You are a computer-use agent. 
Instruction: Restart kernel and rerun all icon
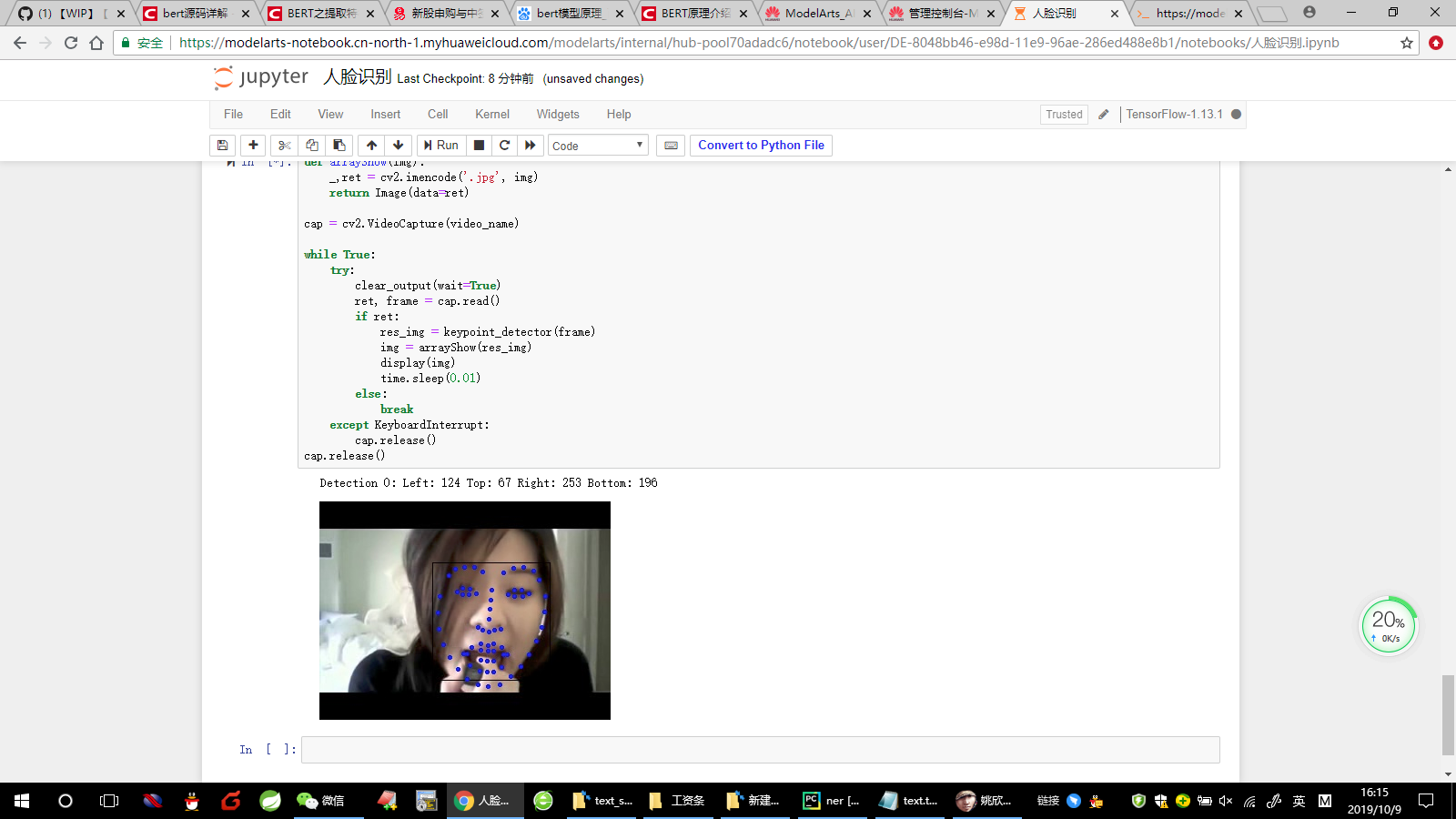click(x=531, y=146)
